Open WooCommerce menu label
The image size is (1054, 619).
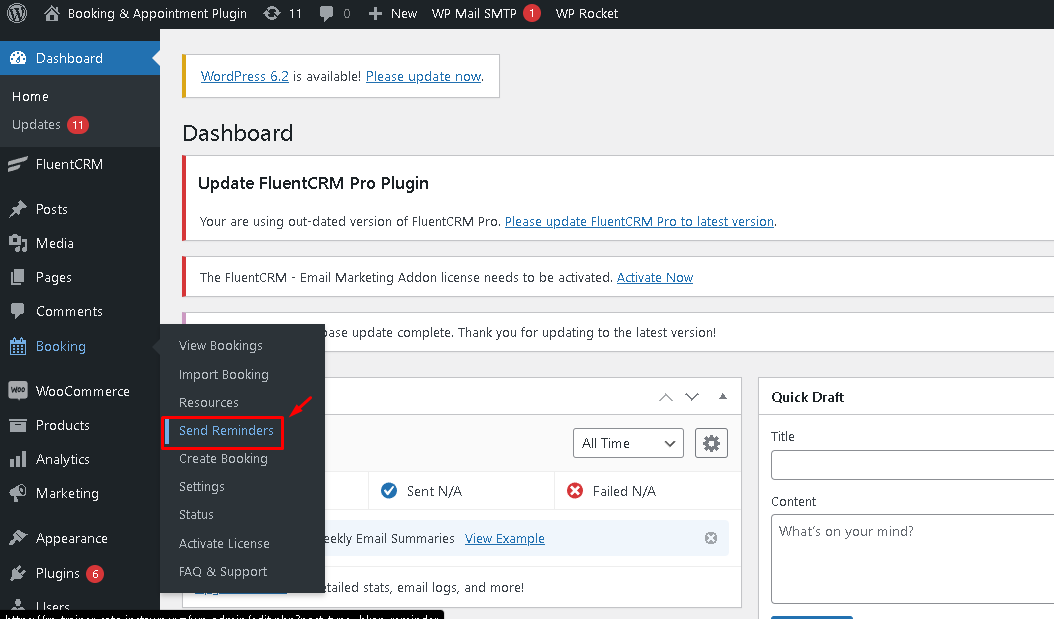pos(83,391)
